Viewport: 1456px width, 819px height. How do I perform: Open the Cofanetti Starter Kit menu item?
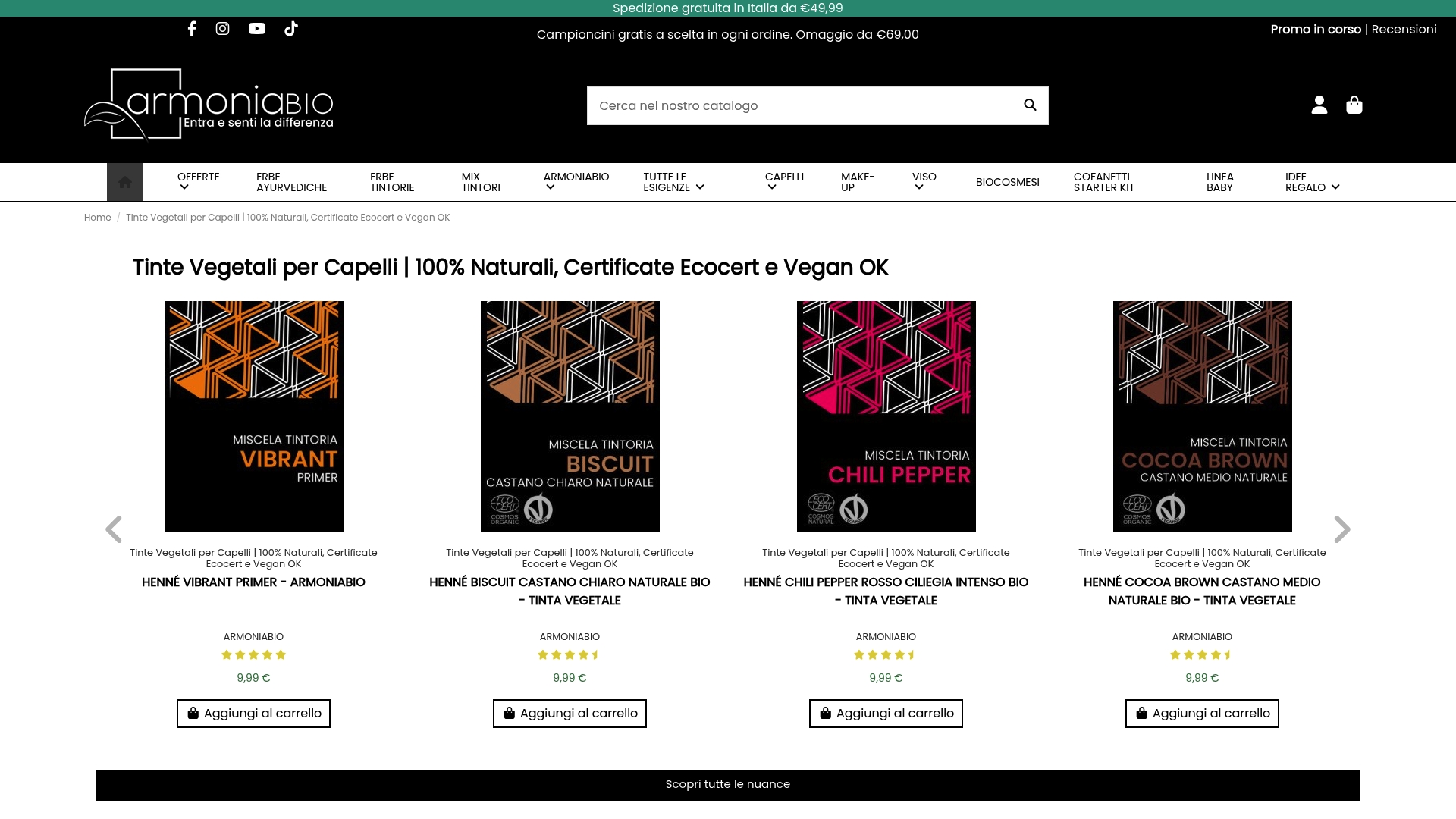coord(1103,182)
